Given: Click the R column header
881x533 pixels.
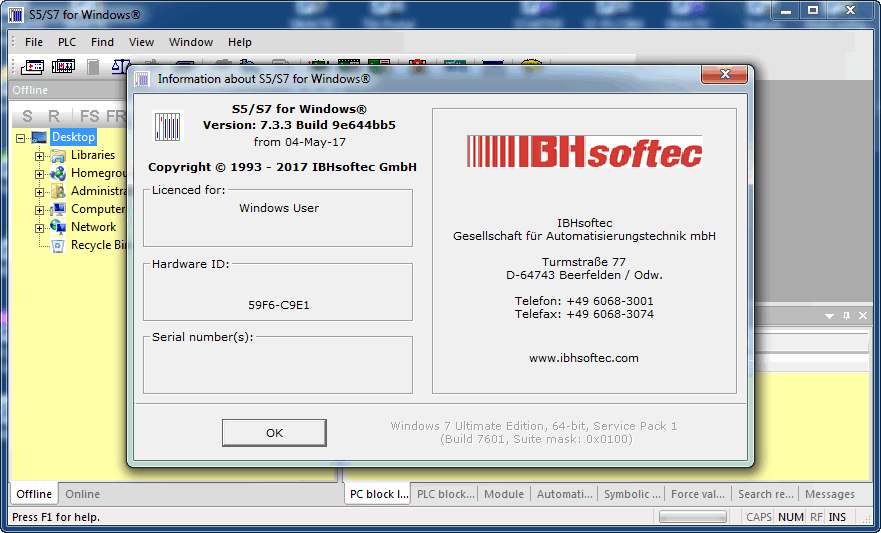Looking at the screenshot, I should 54,116.
